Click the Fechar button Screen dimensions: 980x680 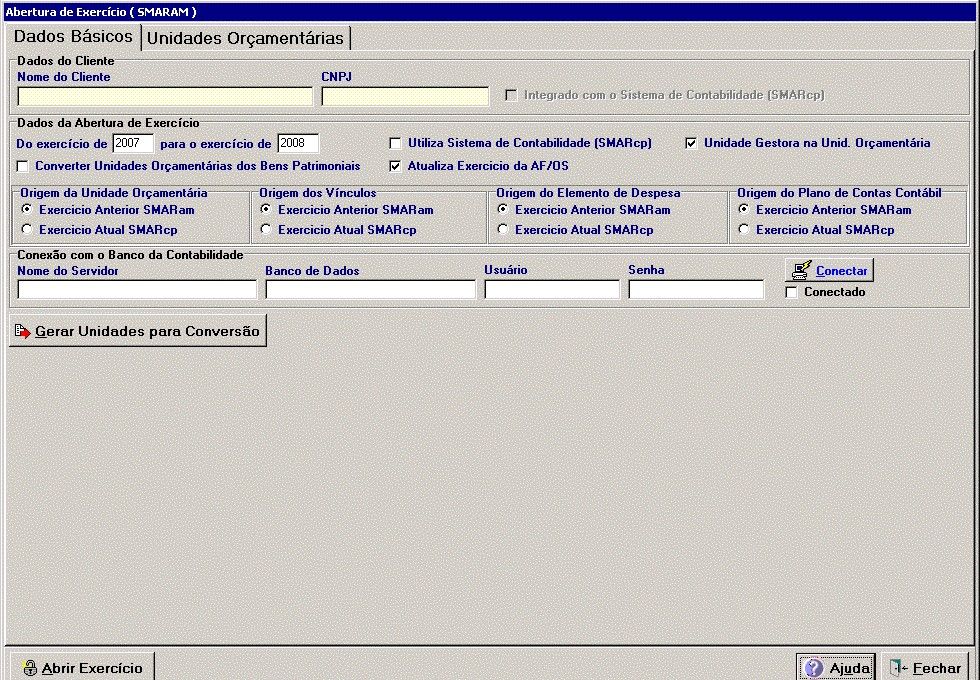click(926, 668)
